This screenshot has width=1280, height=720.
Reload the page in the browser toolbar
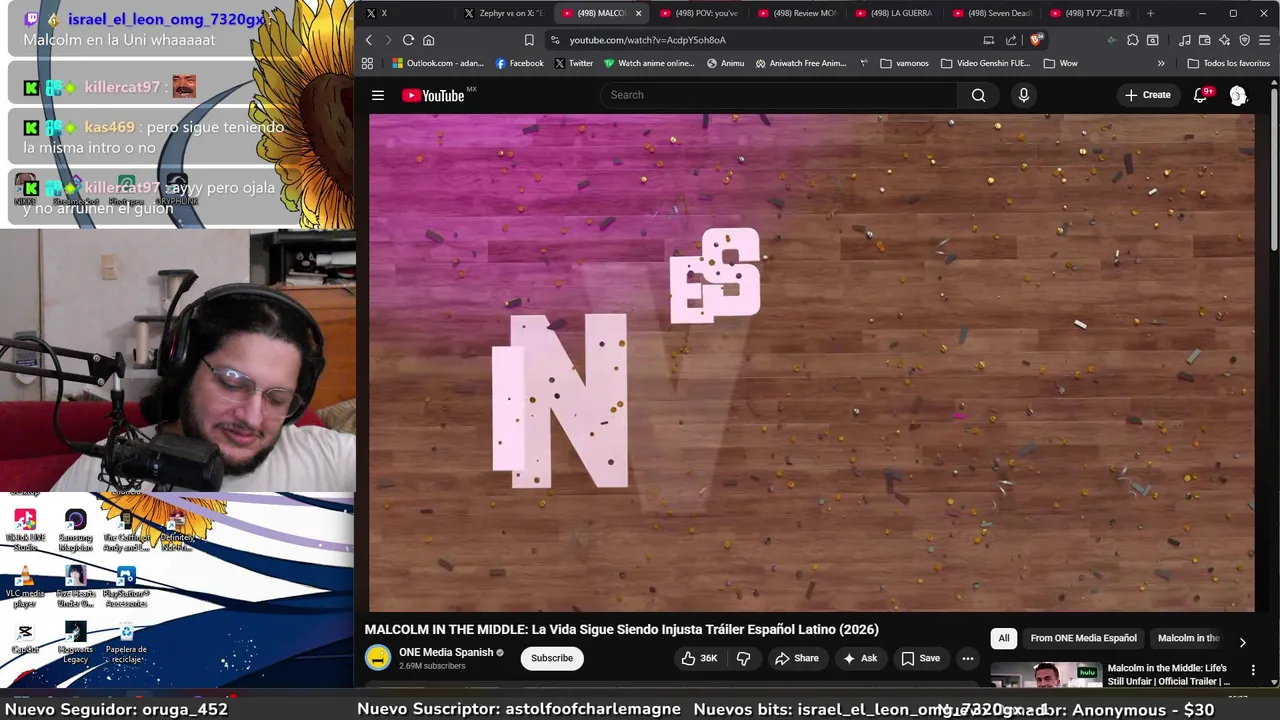click(x=408, y=40)
